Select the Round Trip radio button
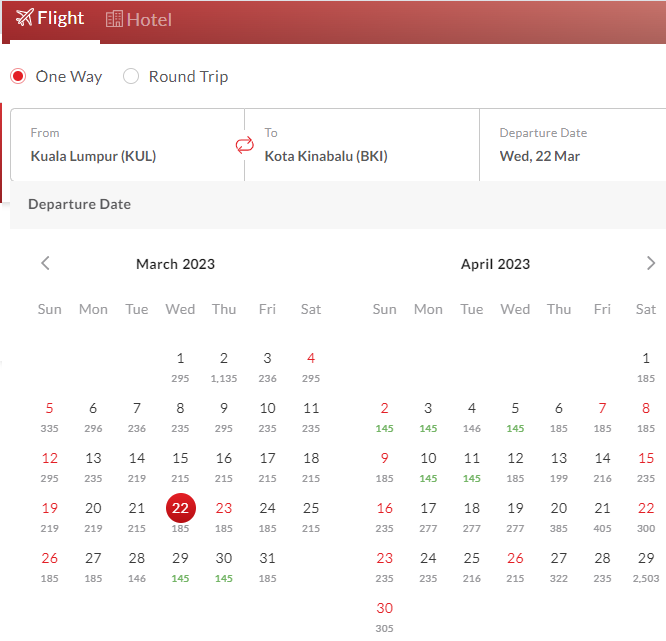Screen dimensions: 666x641 [x=131, y=77]
